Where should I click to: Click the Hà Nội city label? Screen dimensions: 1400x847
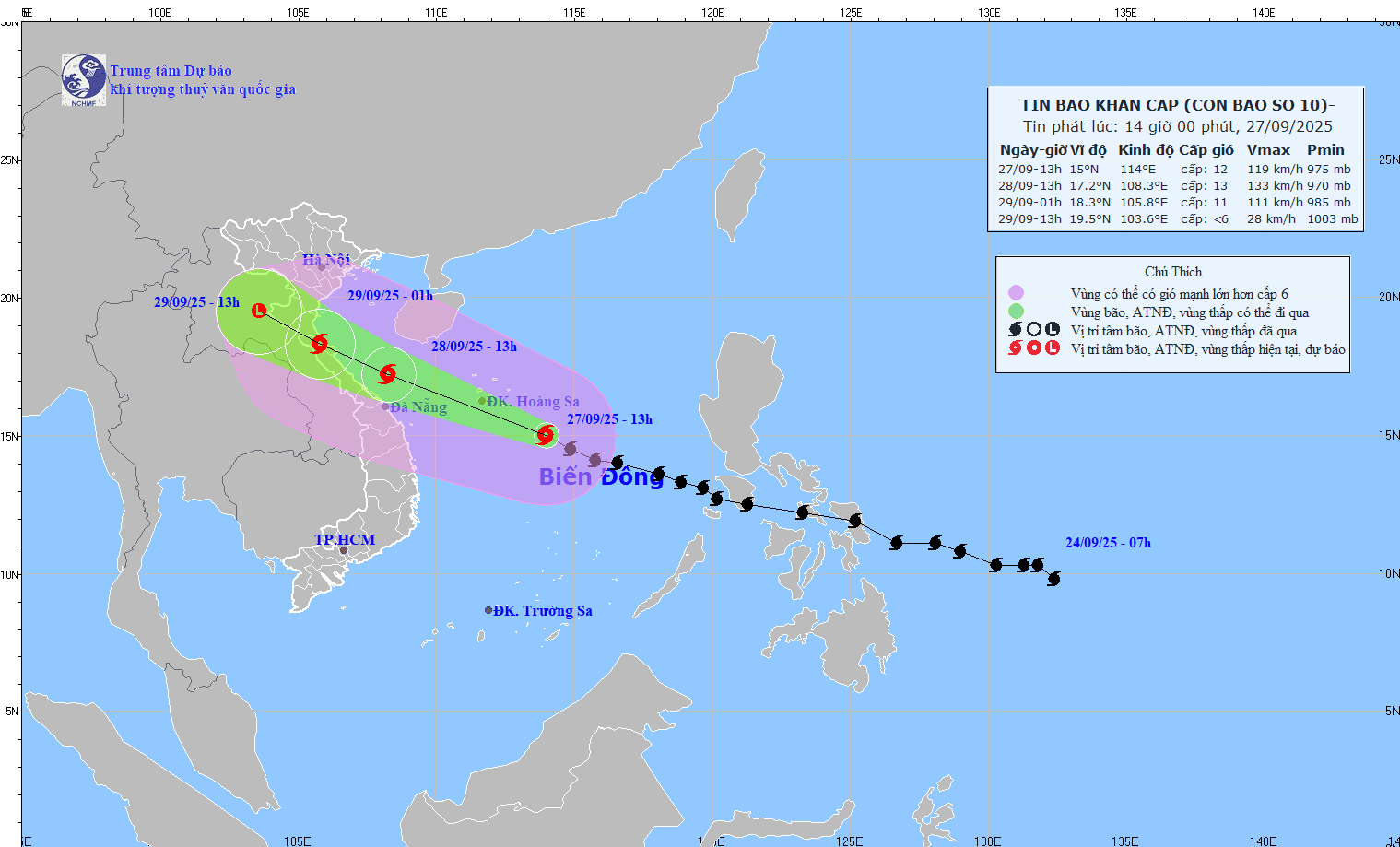(x=324, y=260)
